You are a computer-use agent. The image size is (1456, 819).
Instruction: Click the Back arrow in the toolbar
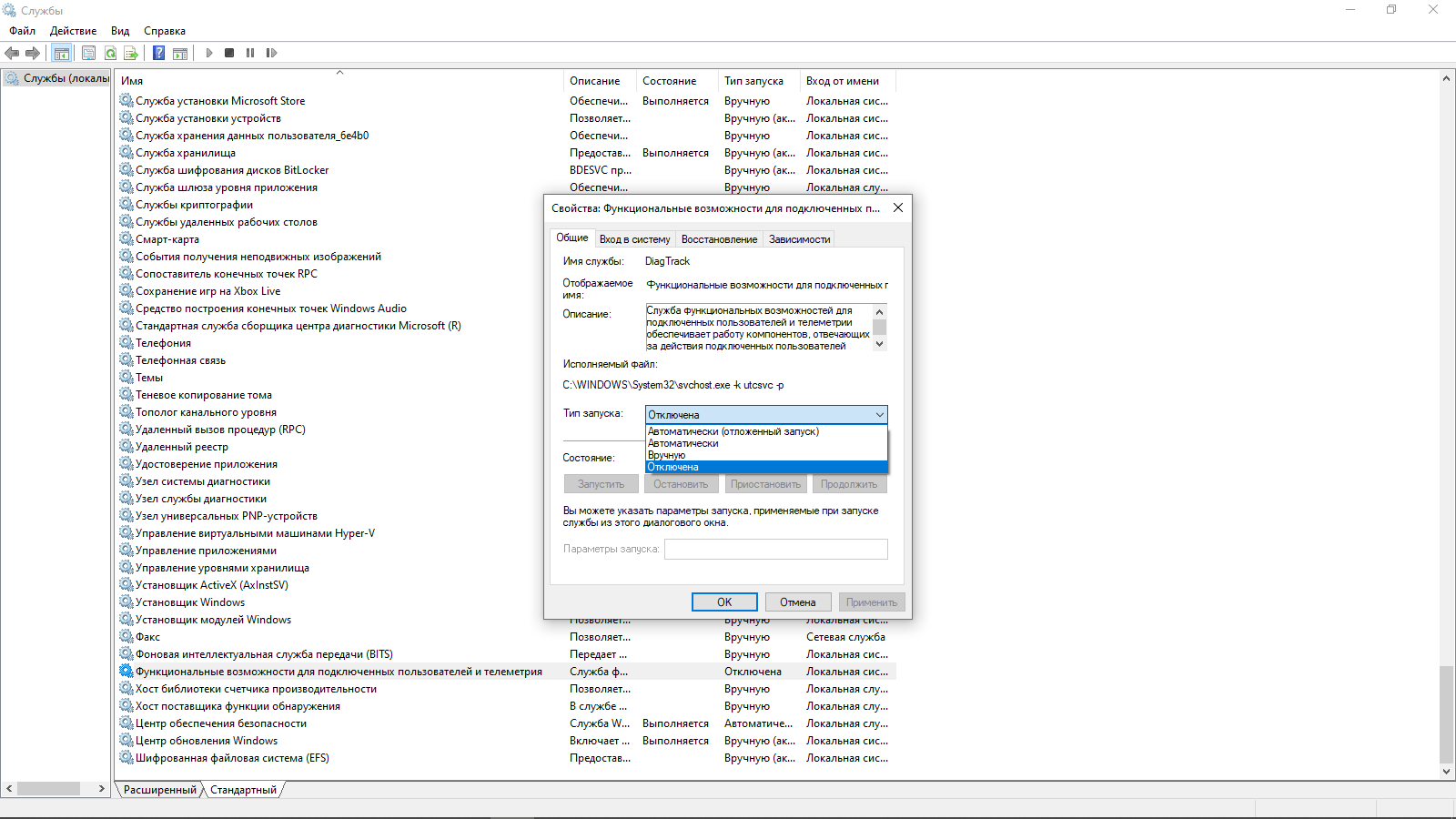pyautogui.click(x=12, y=53)
